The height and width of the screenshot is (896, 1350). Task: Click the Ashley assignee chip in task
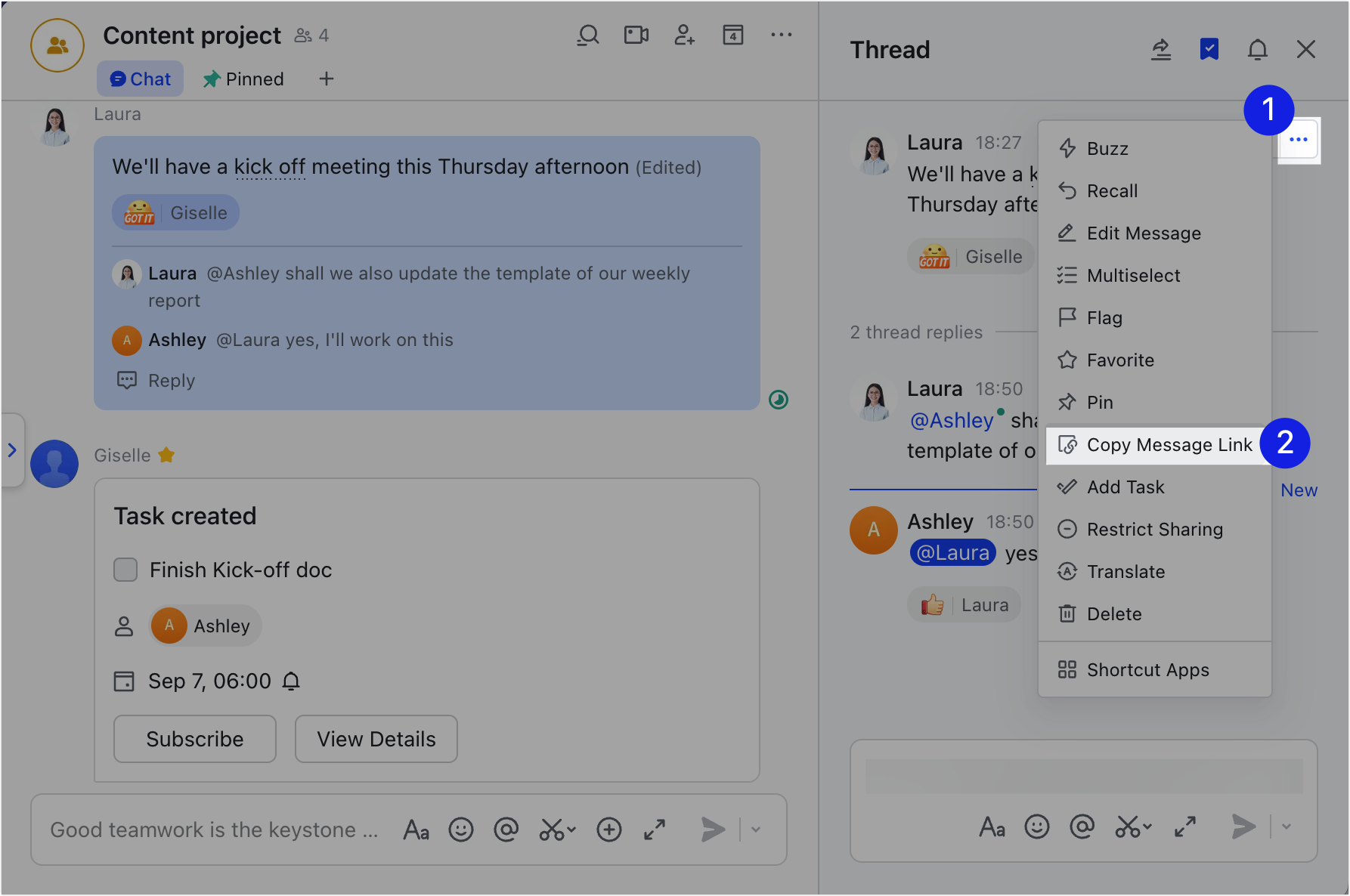click(205, 626)
